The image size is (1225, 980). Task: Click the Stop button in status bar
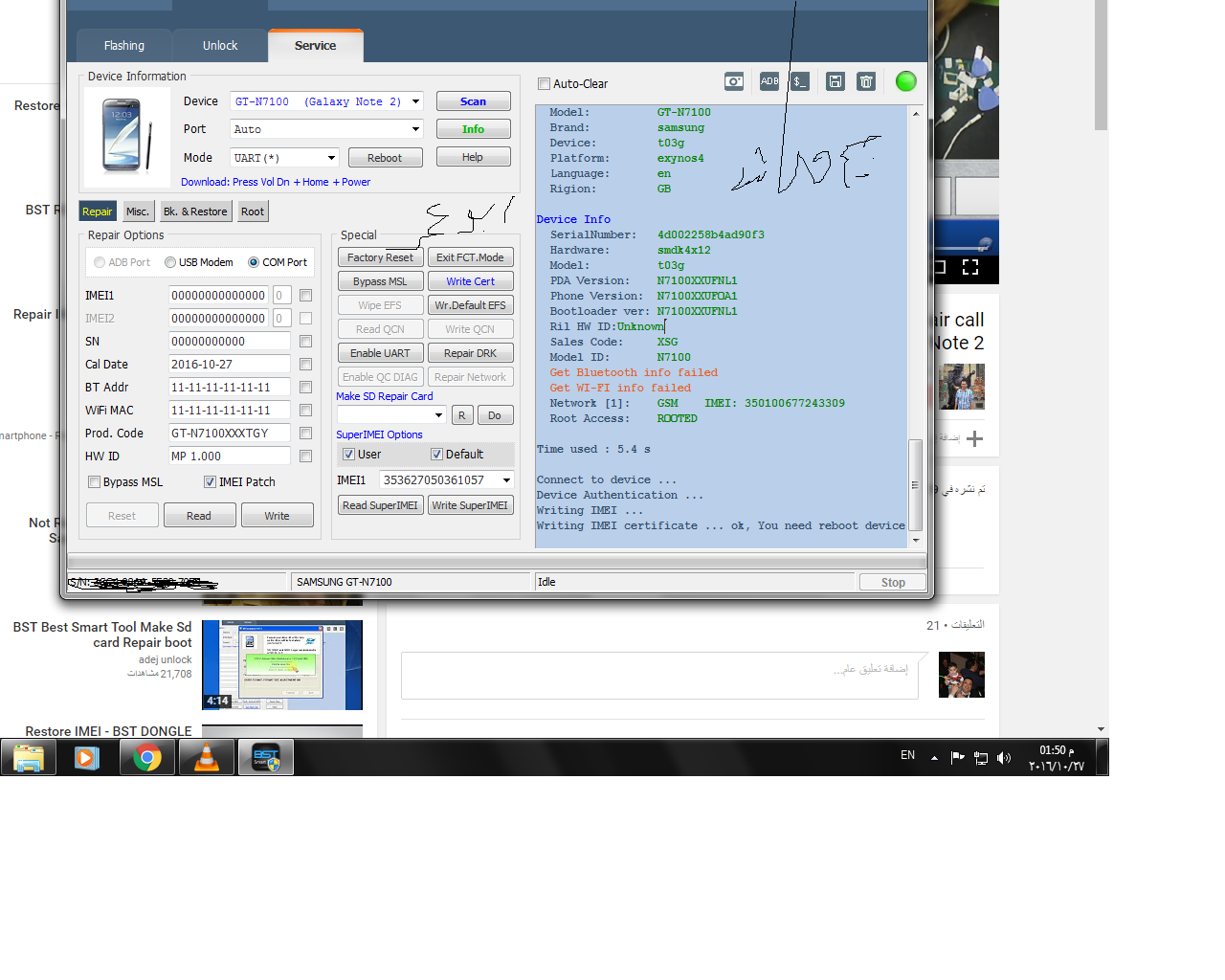[893, 582]
